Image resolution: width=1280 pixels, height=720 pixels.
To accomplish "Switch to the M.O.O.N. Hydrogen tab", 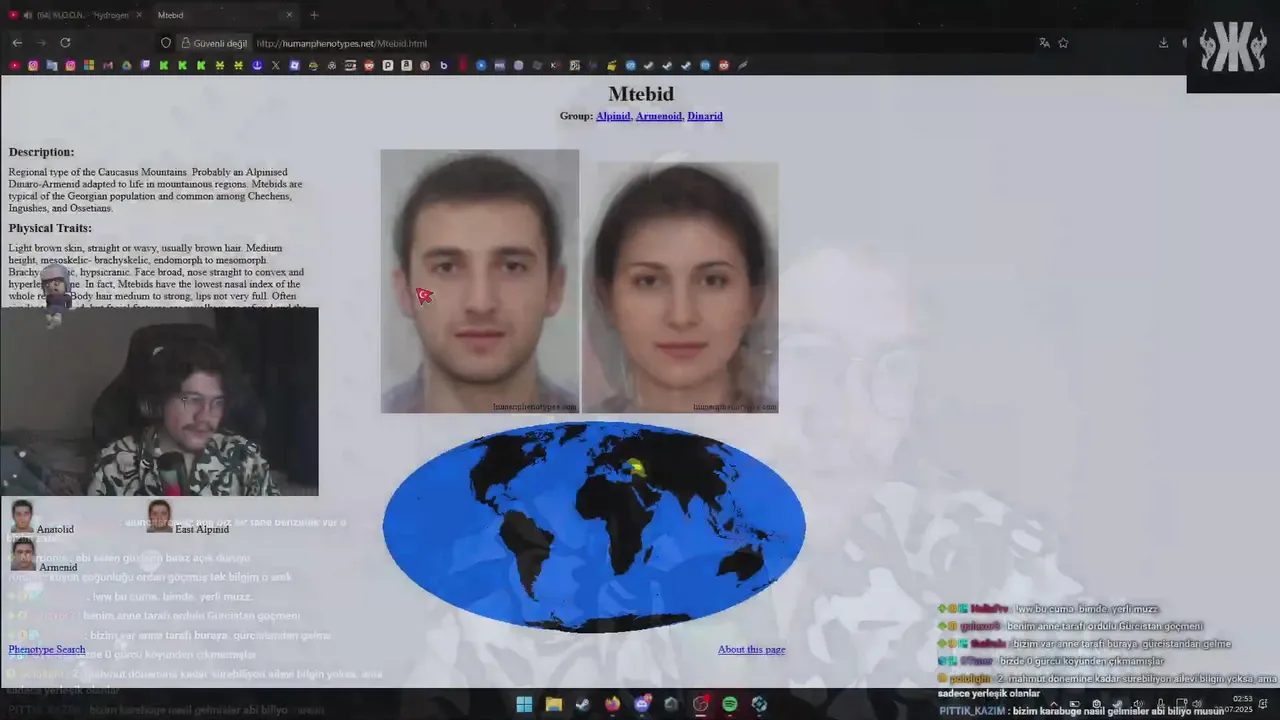I will [75, 15].
